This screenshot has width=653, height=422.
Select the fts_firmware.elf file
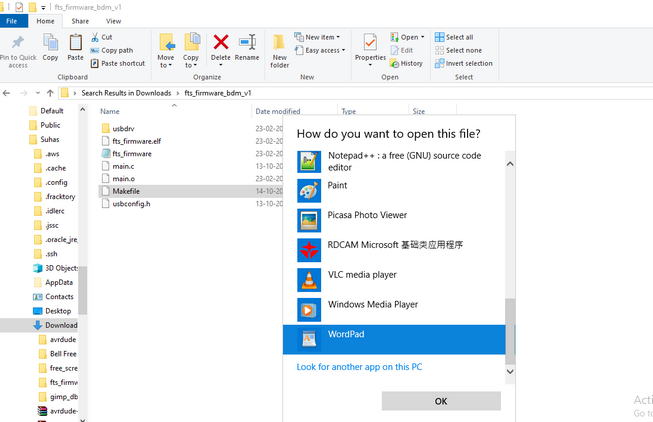click(137, 141)
